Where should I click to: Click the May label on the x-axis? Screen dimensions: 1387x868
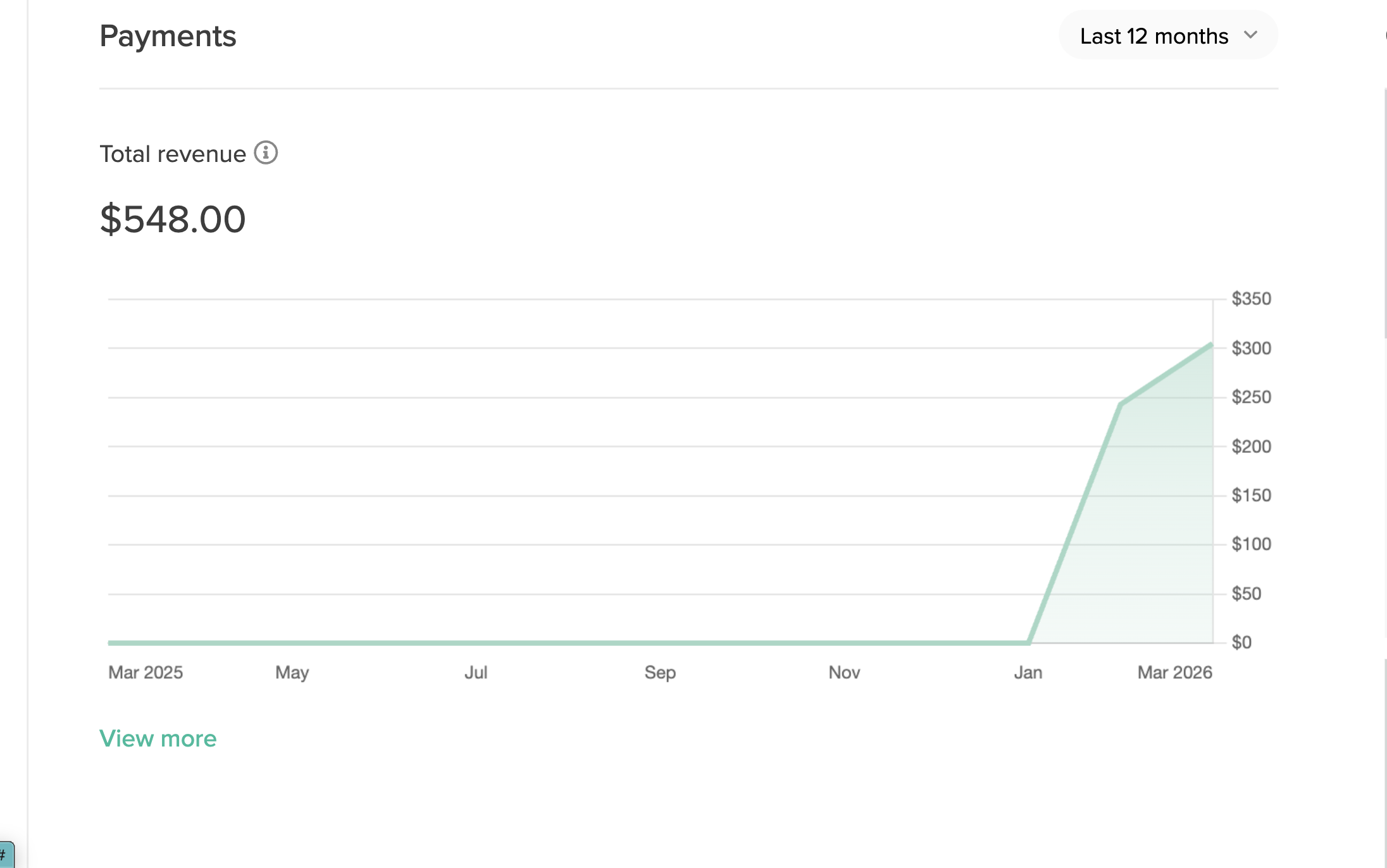tap(292, 672)
